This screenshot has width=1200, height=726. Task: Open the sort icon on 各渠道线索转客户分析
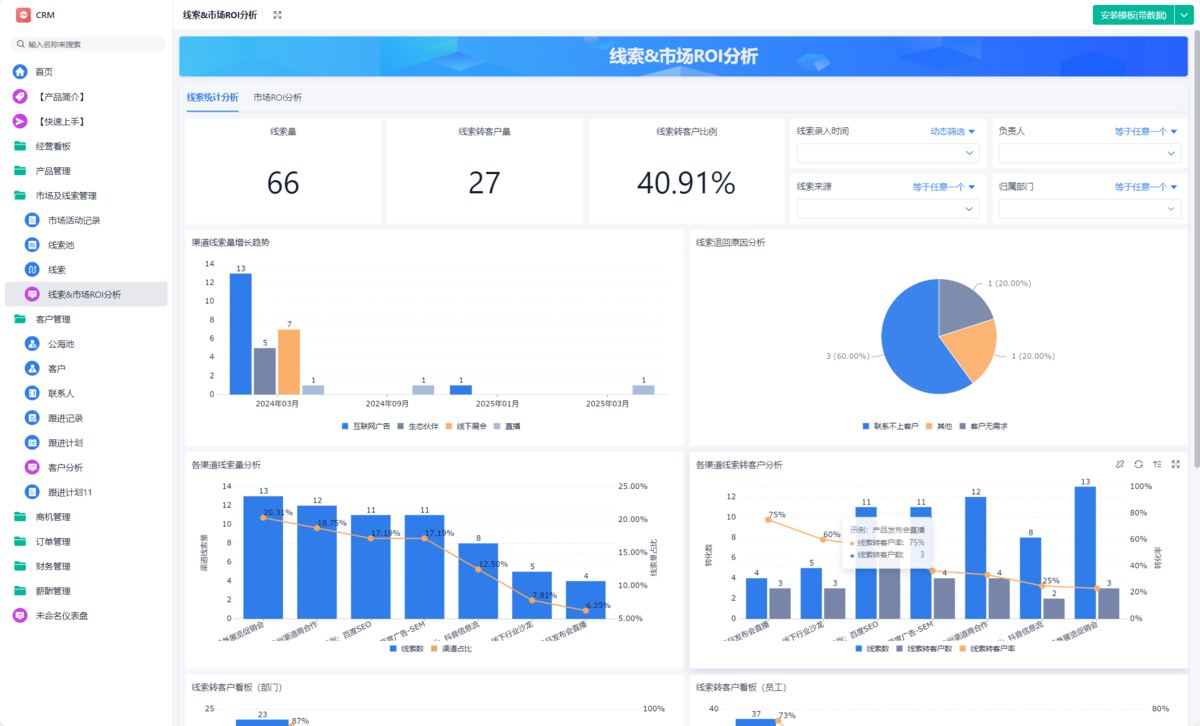click(x=1157, y=464)
